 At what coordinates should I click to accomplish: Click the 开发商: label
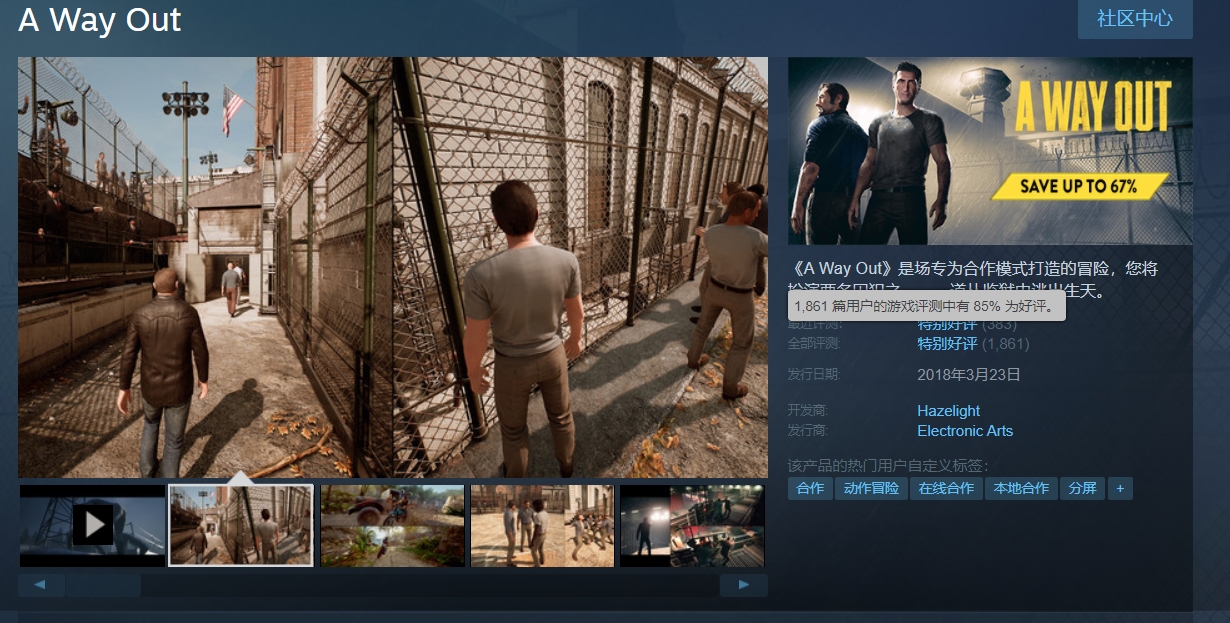(x=808, y=411)
